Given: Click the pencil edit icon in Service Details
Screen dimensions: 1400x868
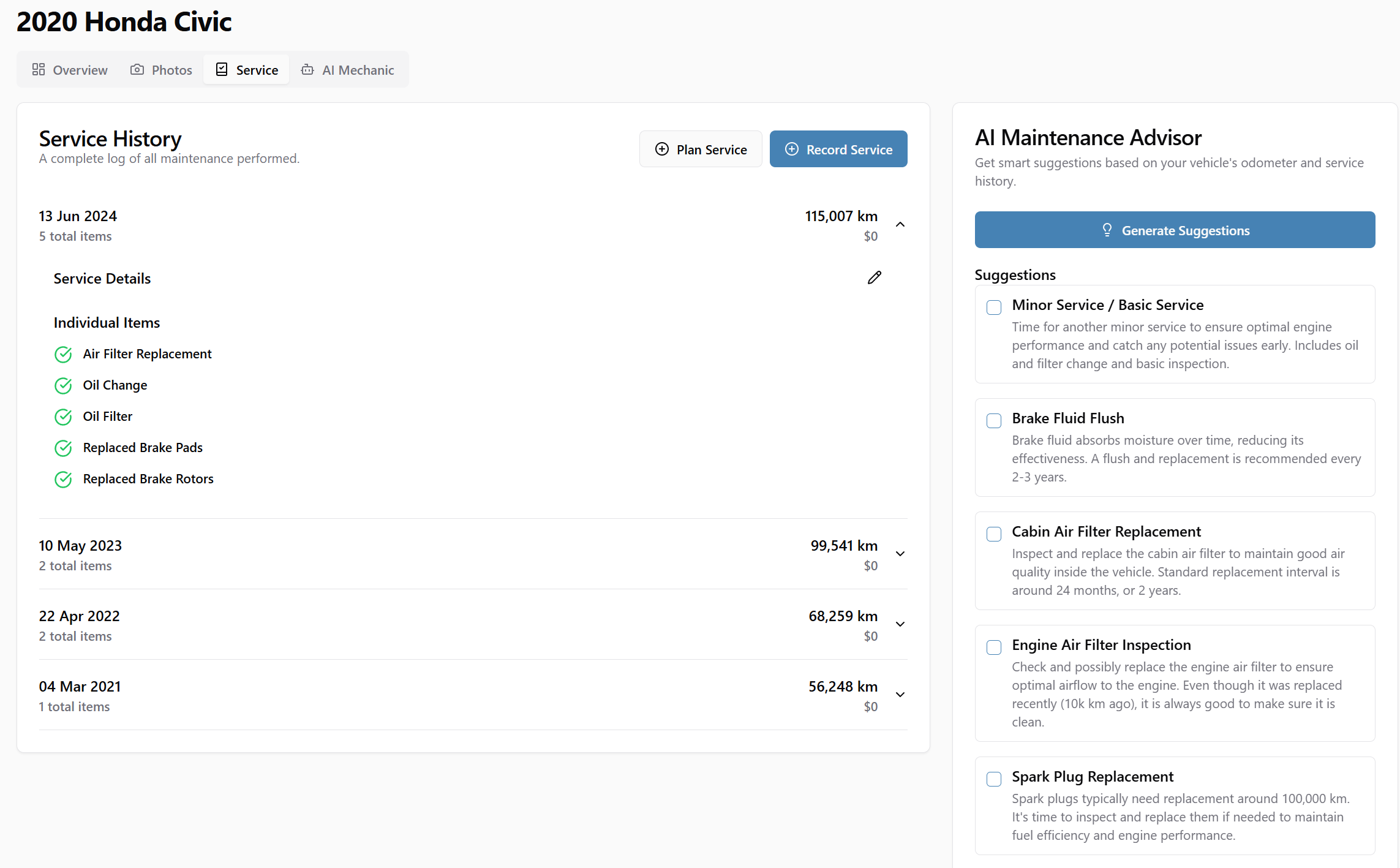Looking at the screenshot, I should point(874,278).
